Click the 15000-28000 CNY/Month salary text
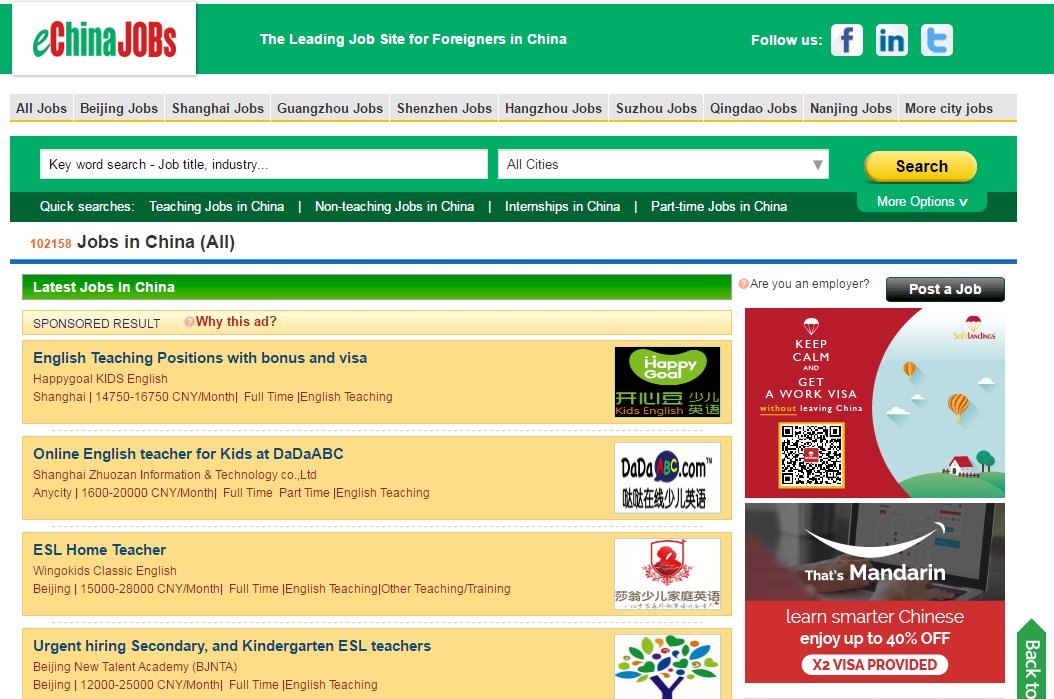This screenshot has height=699, width=1054. (150, 589)
